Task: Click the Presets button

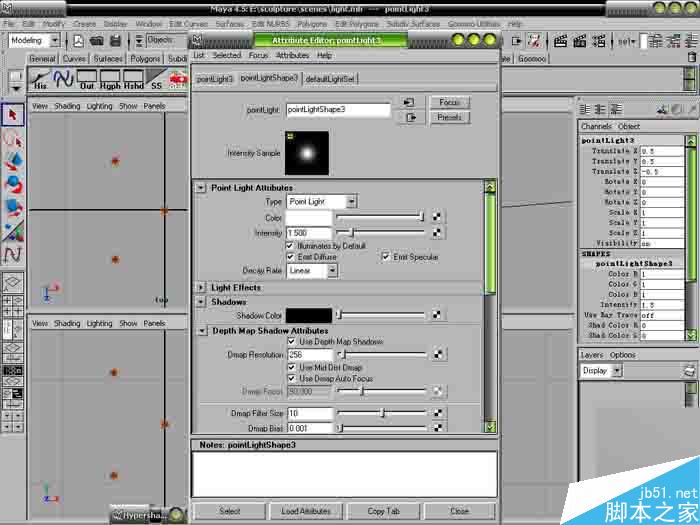Action: [x=450, y=117]
